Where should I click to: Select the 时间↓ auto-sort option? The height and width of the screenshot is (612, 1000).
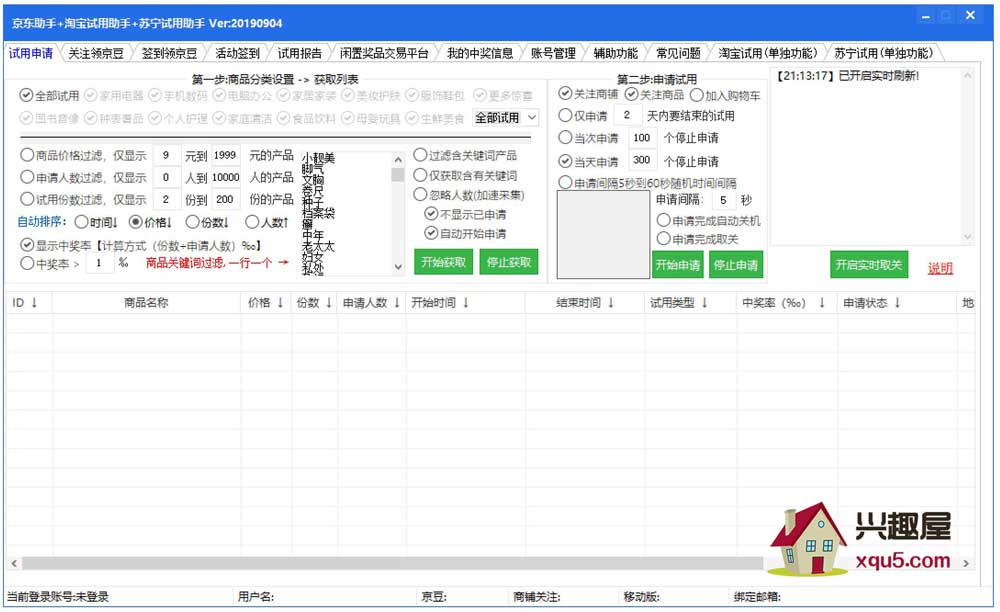[82, 221]
